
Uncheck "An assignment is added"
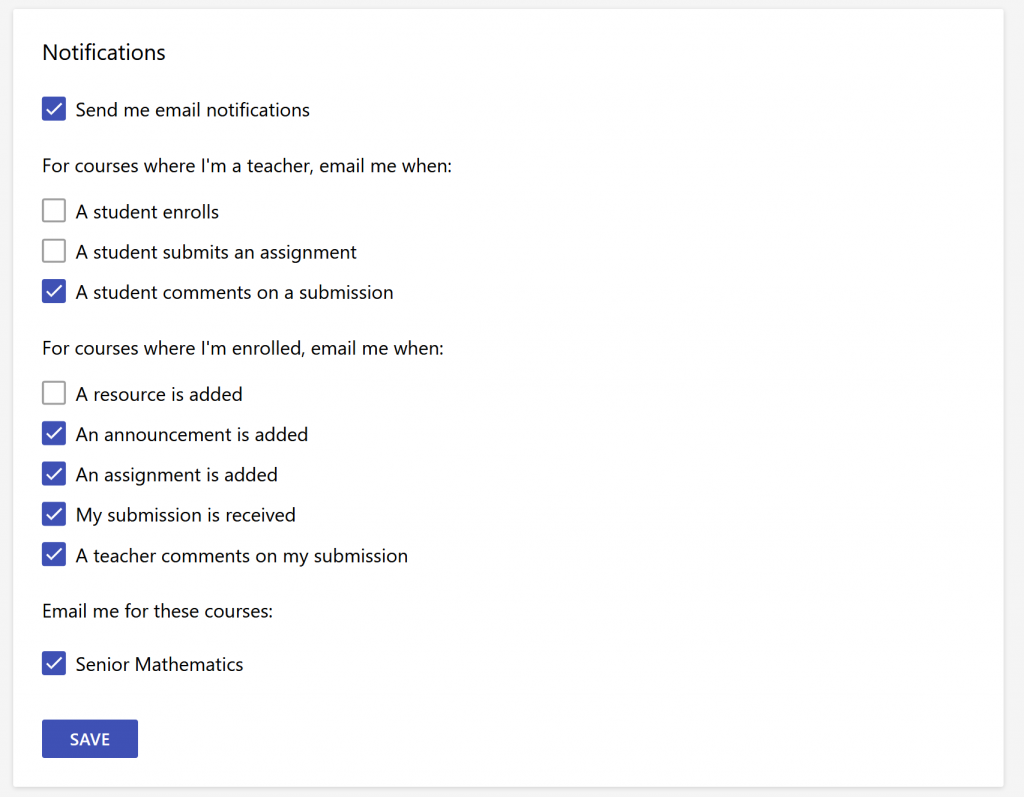(x=54, y=473)
